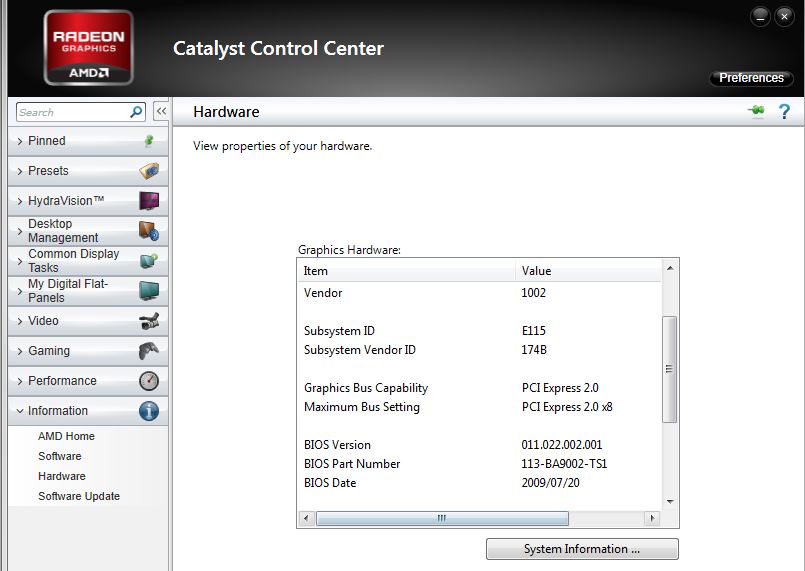Open help with the question mark icon
Viewport: 805px width, 571px height.
[x=784, y=111]
